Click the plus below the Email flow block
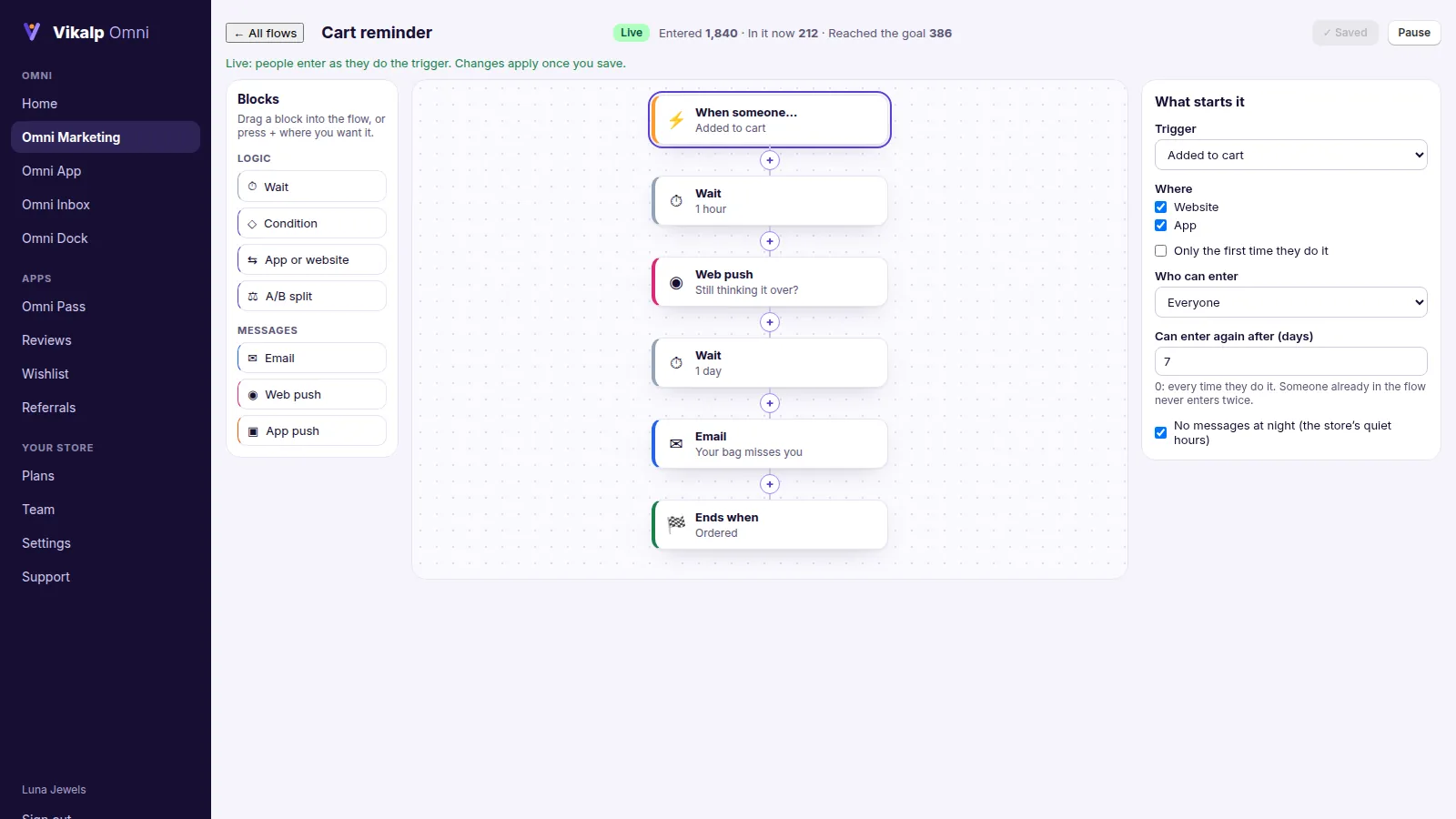 click(770, 484)
